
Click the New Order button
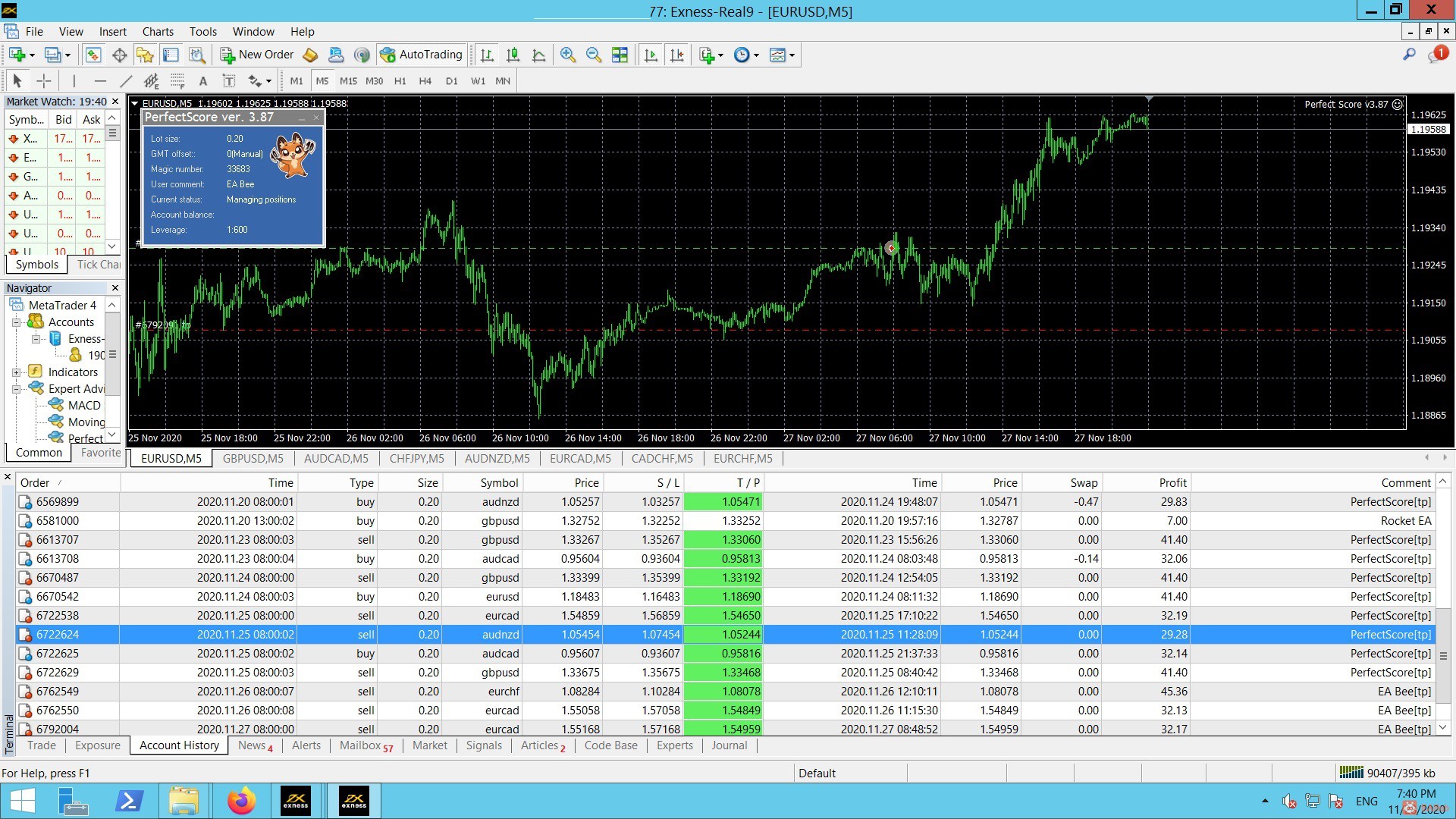[x=257, y=55]
